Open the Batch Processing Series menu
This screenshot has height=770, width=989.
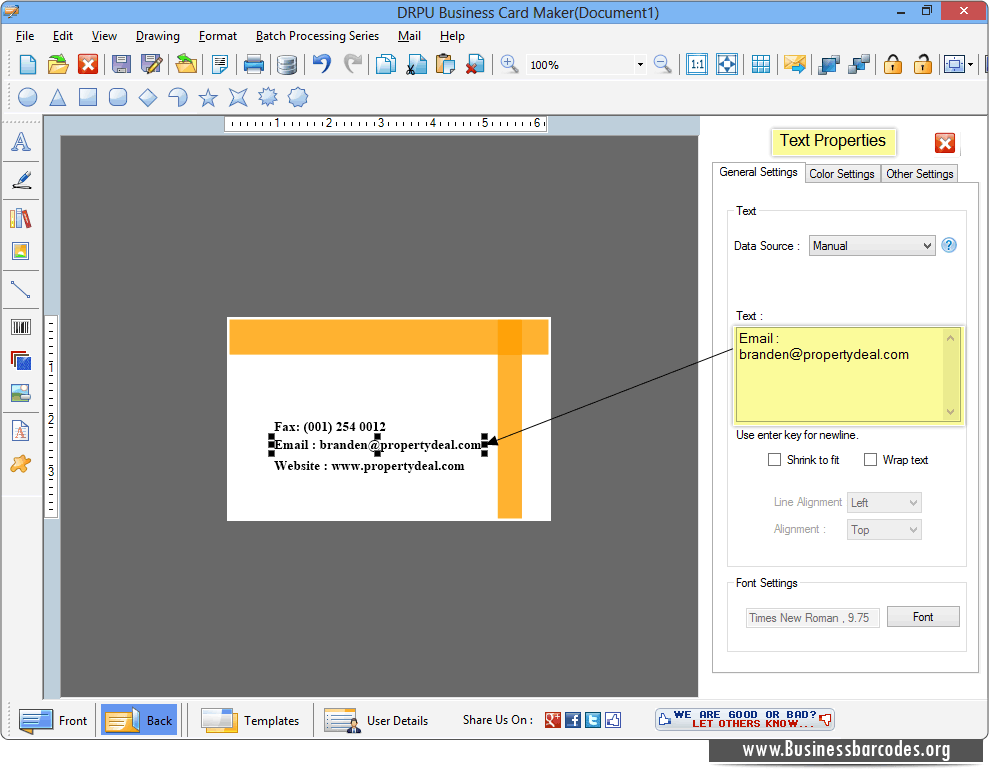[x=317, y=36]
